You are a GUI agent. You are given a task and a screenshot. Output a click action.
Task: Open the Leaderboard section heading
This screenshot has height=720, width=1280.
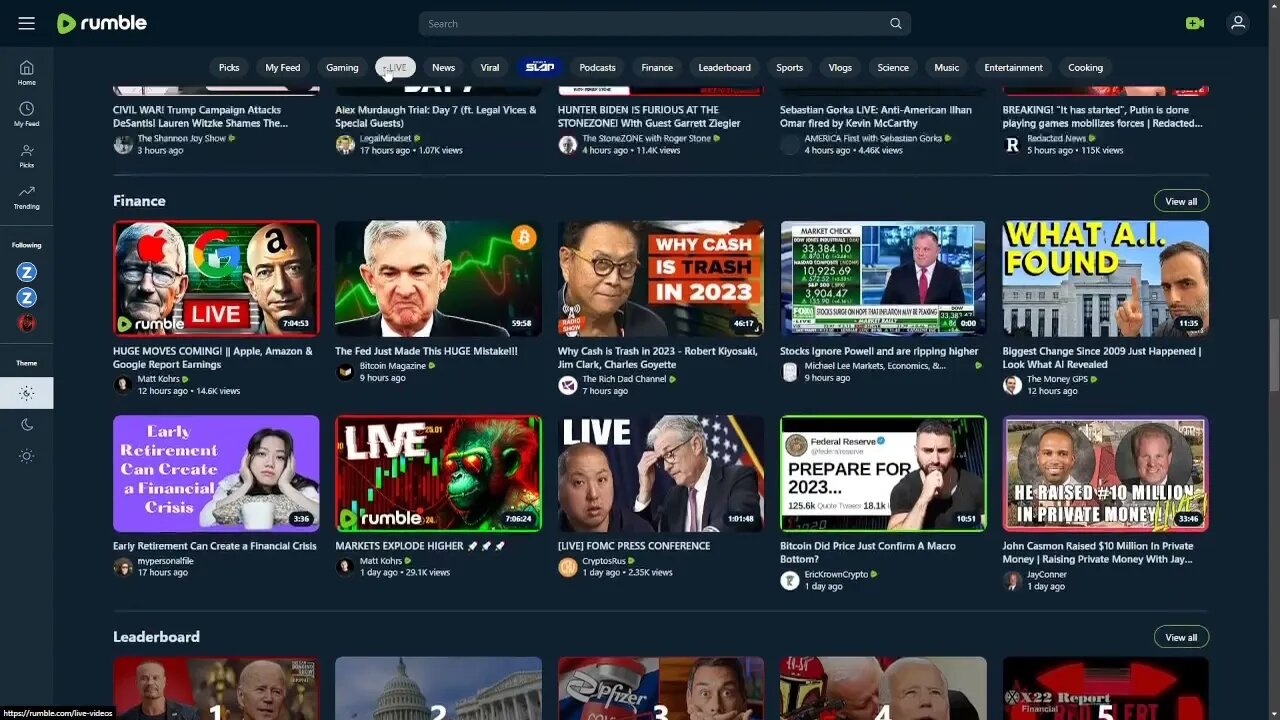[x=156, y=637]
